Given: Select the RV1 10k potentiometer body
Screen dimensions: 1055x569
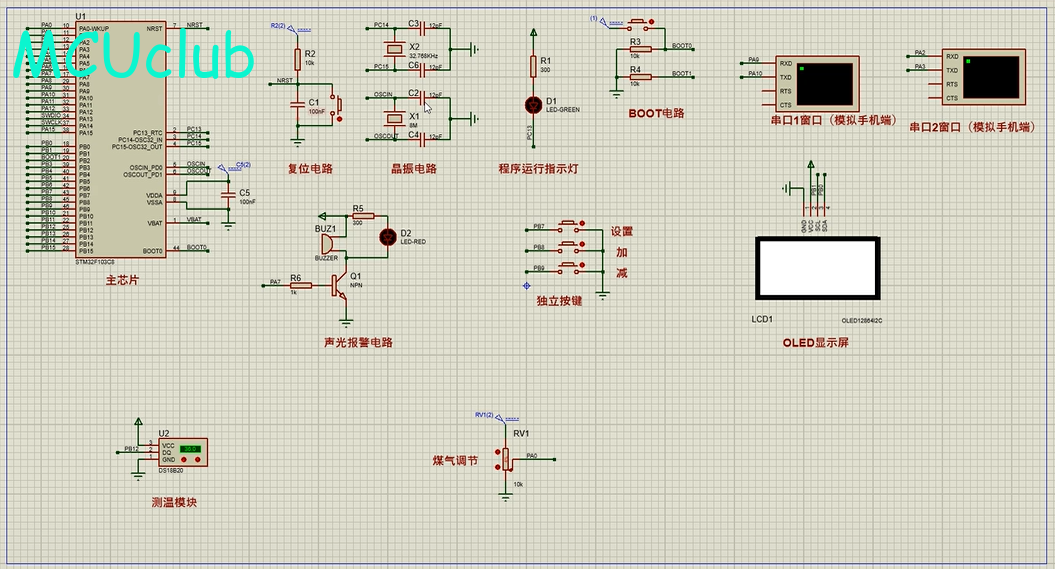Looking at the screenshot, I should pos(505,459).
